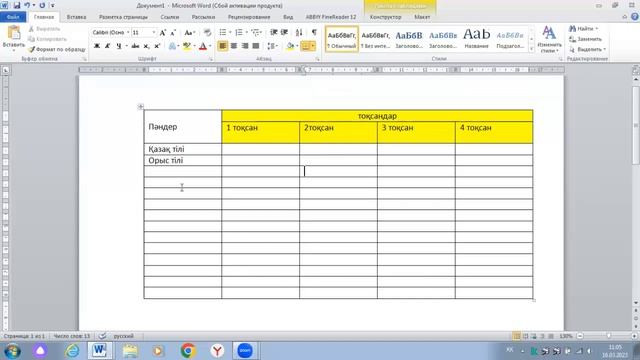The width and height of the screenshot is (640, 360).
Task: Click the zoom out minus button
Action: [580, 336]
